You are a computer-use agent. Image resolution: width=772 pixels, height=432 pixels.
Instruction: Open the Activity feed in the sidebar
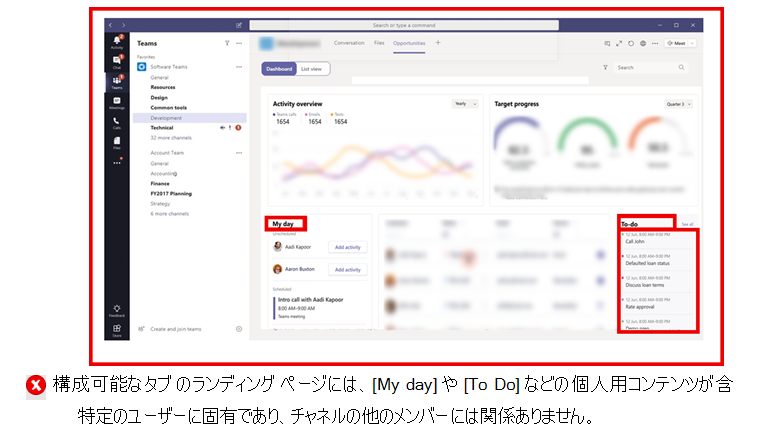tap(117, 42)
